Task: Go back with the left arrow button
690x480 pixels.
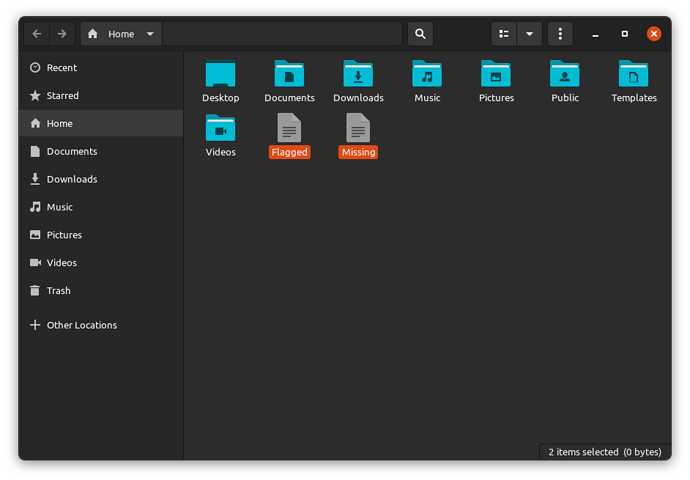Action: [37, 34]
